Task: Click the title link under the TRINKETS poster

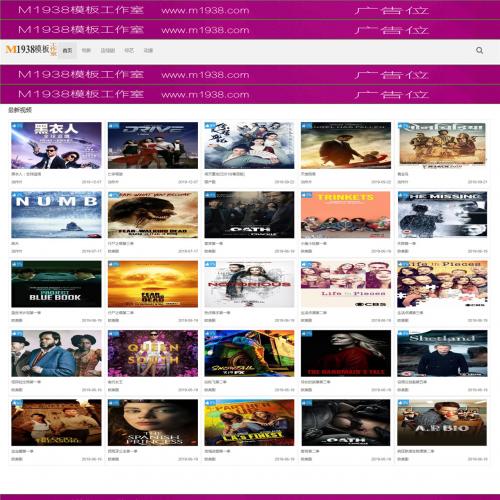Action: (313, 243)
